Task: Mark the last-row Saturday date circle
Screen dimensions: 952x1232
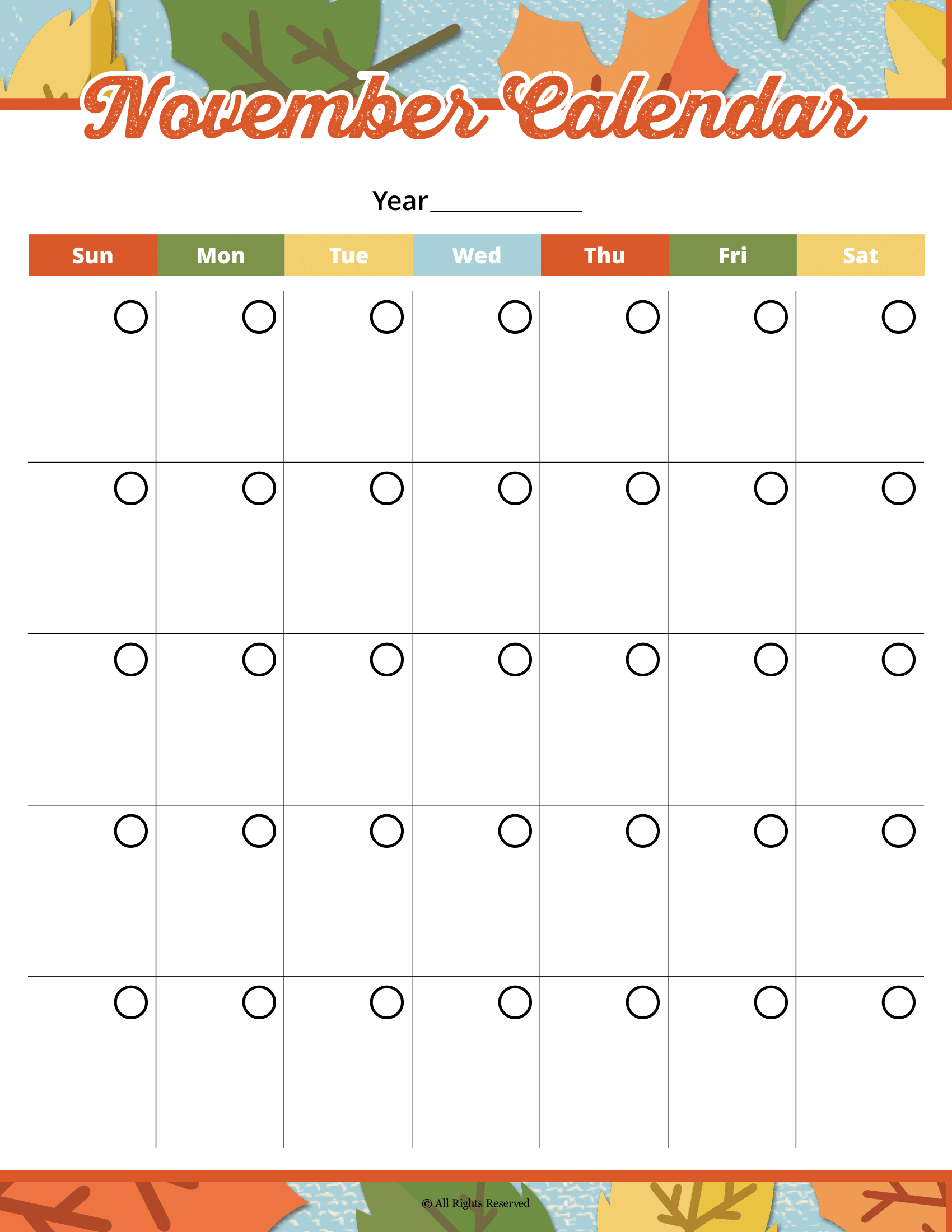Action: tap(898, 1002)
